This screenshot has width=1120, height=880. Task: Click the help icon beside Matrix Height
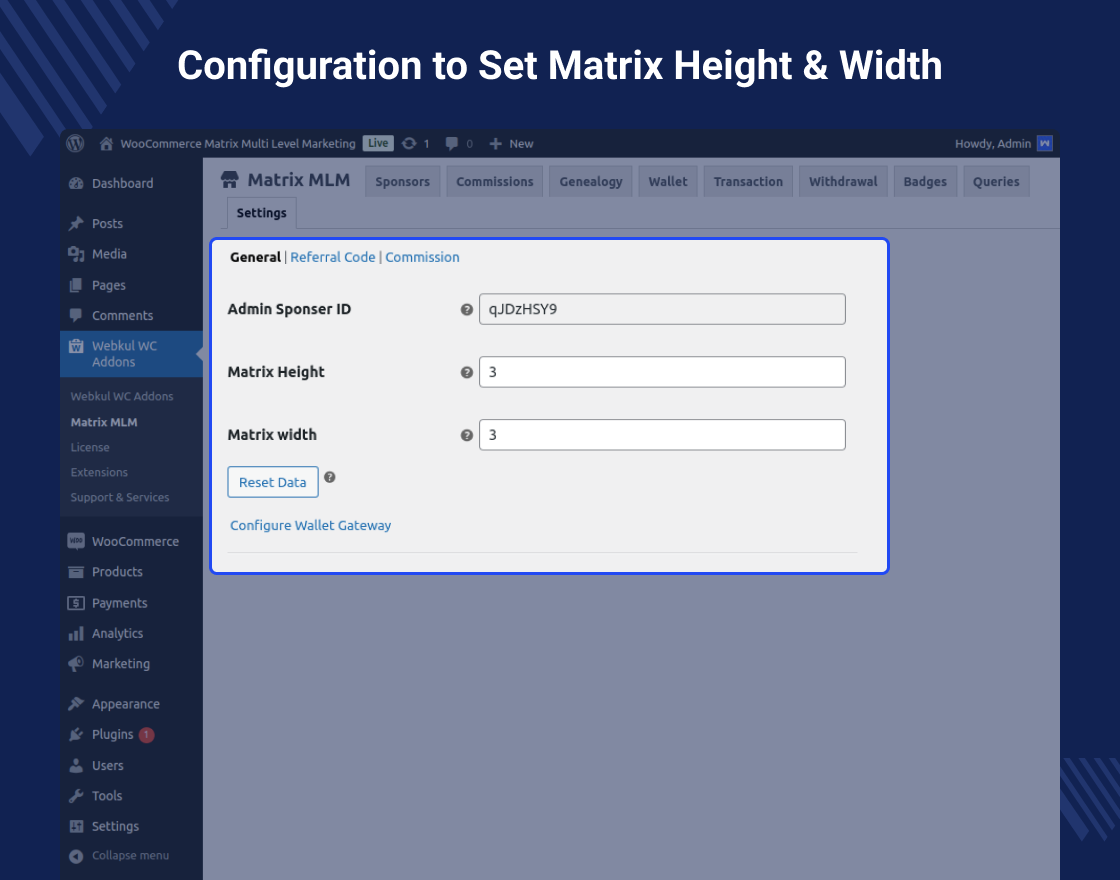466,372
